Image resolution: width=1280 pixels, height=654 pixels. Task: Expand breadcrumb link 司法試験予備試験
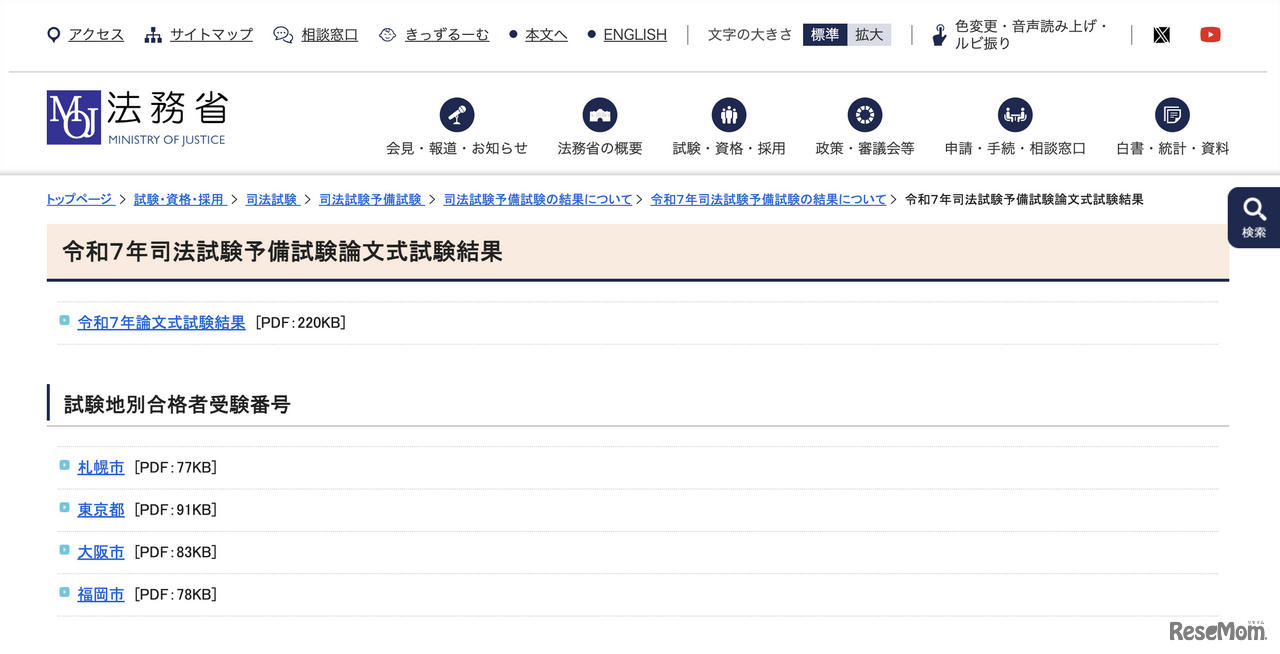pos(371,199)
